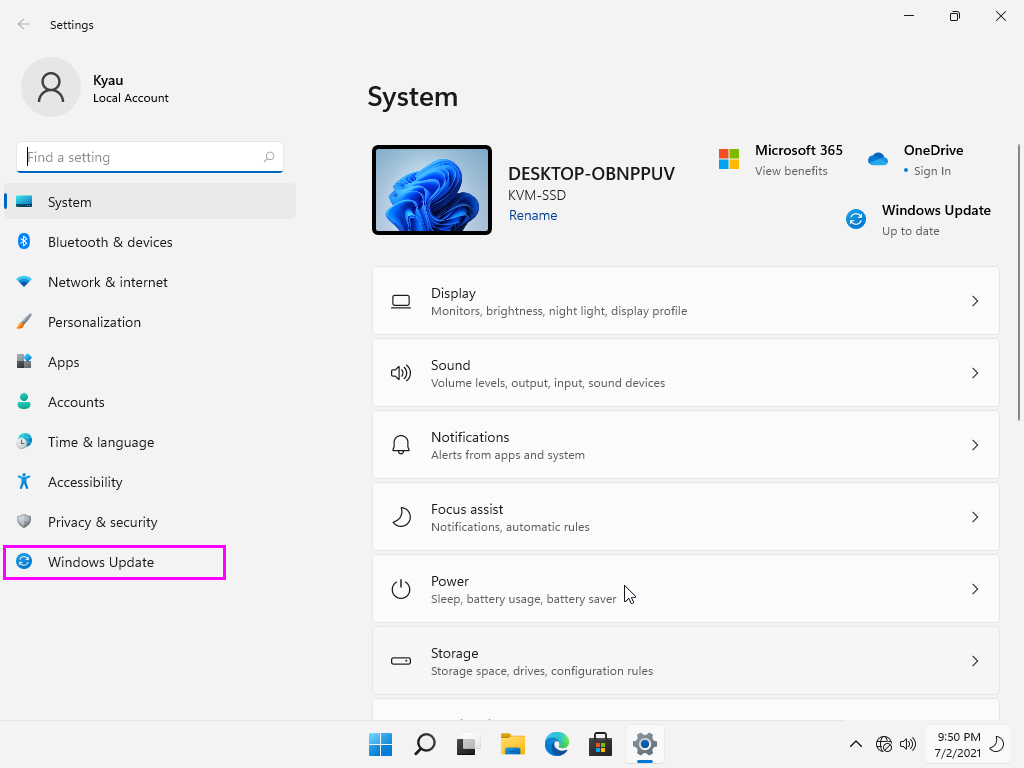Open Kyau Local Account profile

97,88
